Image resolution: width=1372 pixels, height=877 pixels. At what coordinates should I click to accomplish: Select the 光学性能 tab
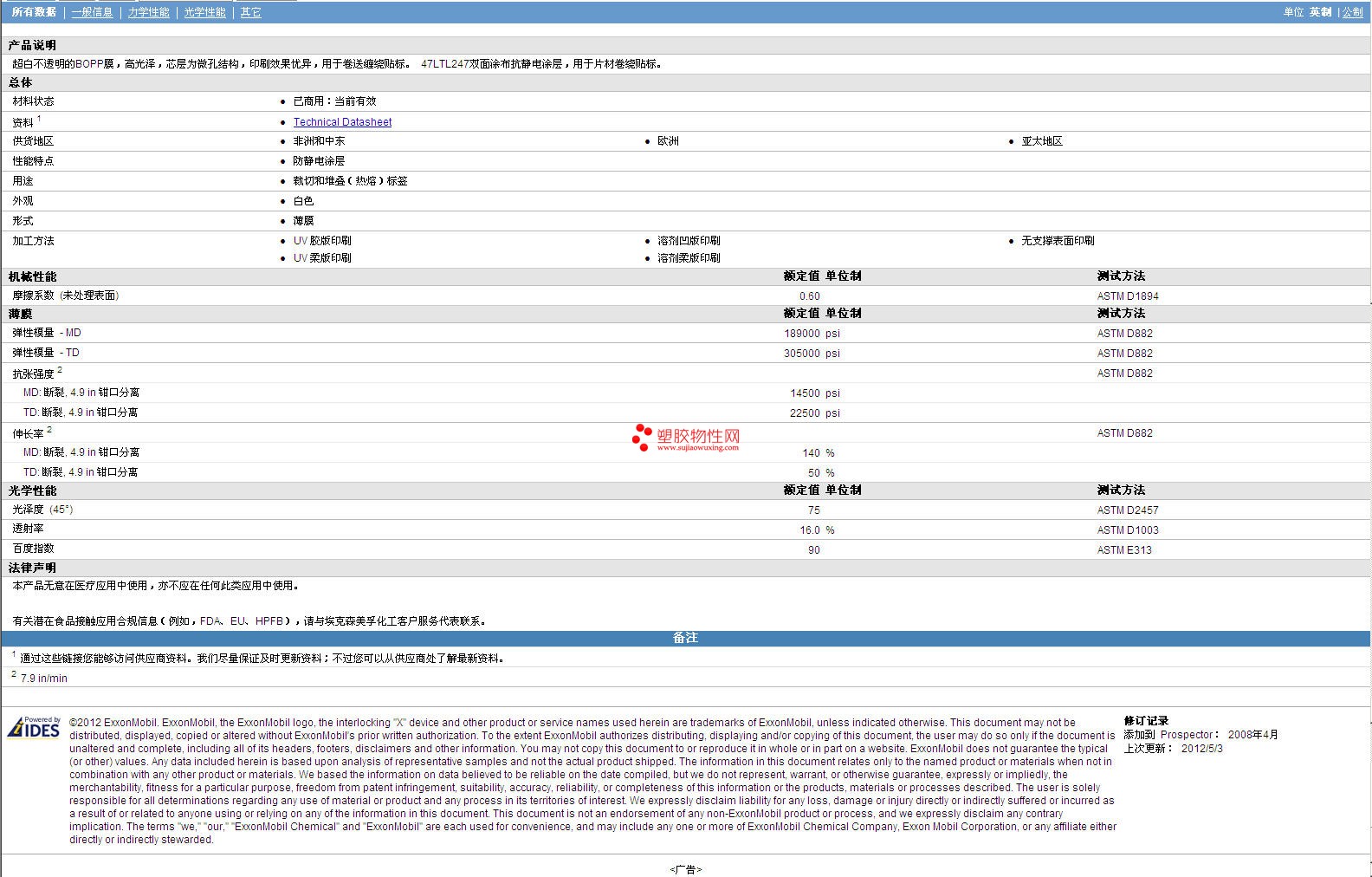[x=205, y=12]
